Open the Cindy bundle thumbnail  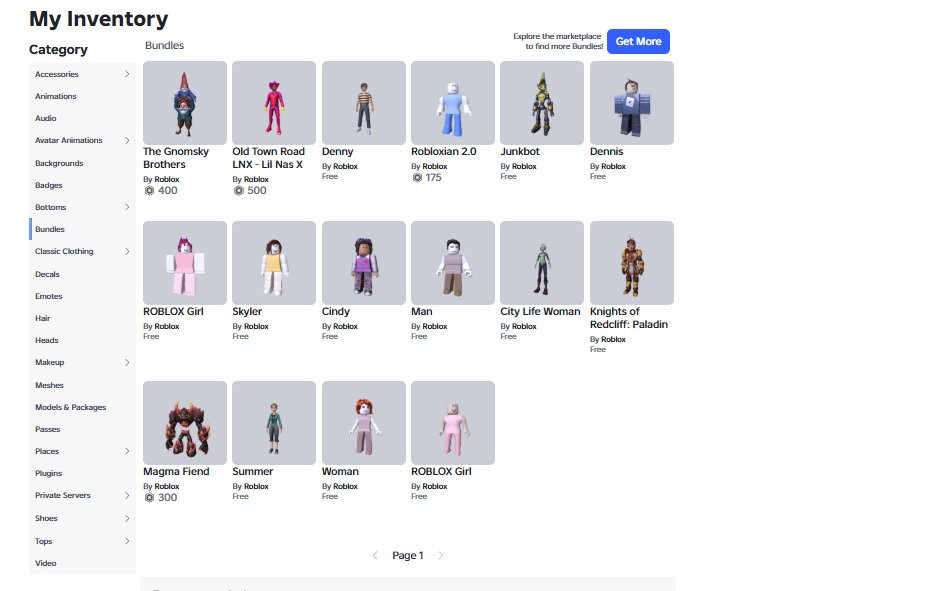(363, 262)
